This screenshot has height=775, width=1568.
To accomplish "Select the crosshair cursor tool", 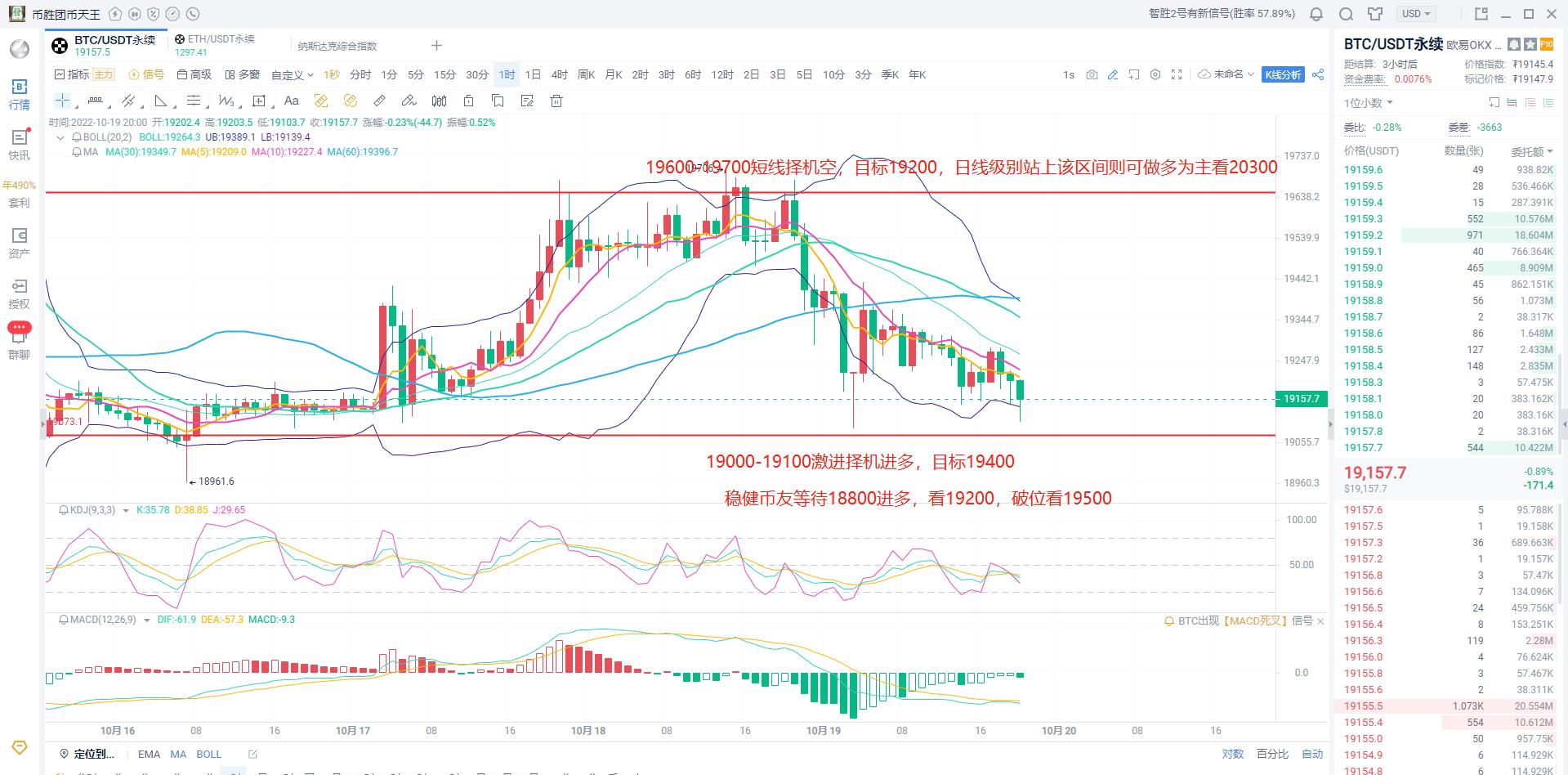I will (x=62, y=101).
